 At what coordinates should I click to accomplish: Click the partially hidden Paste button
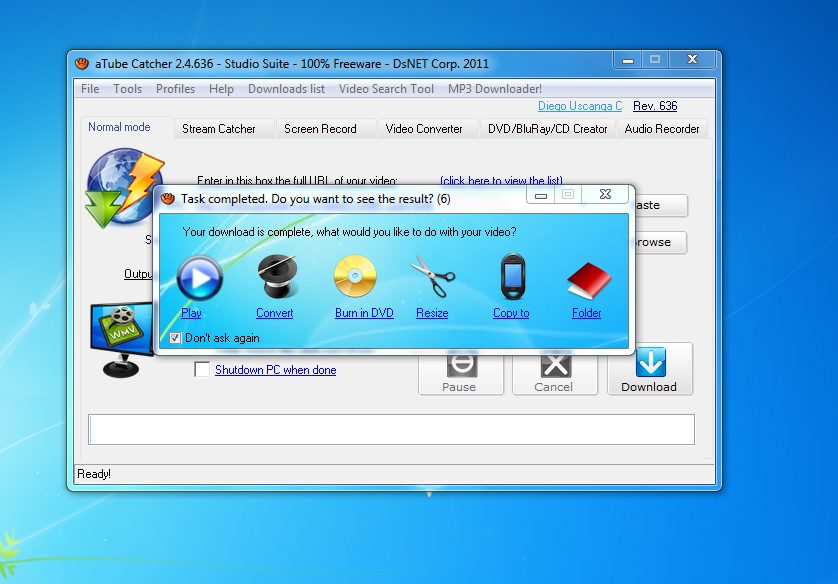[661, 205]
